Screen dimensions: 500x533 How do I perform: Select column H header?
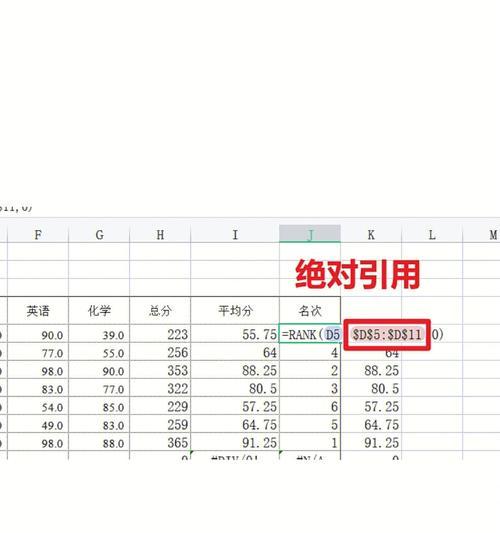[160, 234]
